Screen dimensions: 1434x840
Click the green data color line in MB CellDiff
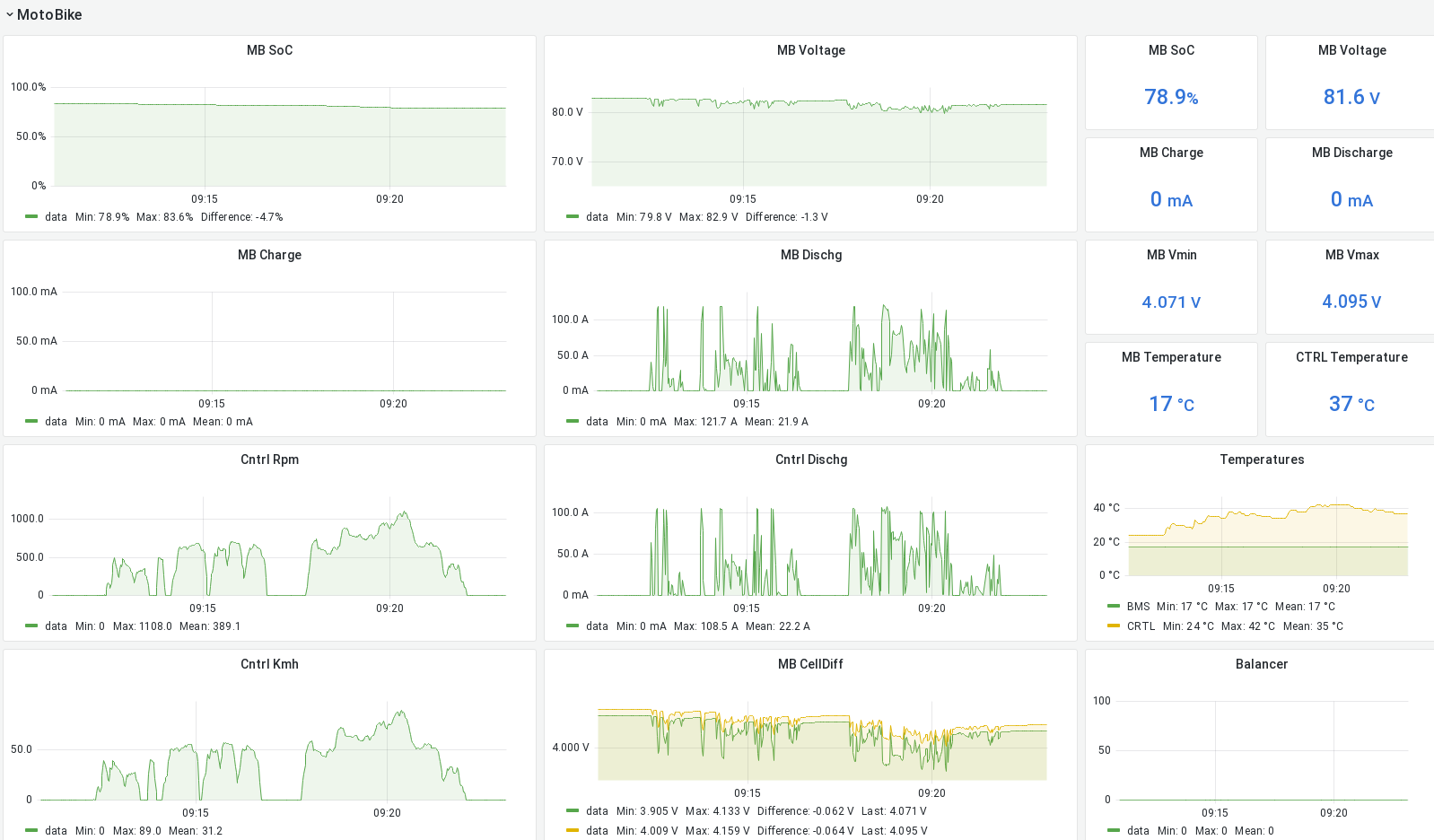pos(573,811)
